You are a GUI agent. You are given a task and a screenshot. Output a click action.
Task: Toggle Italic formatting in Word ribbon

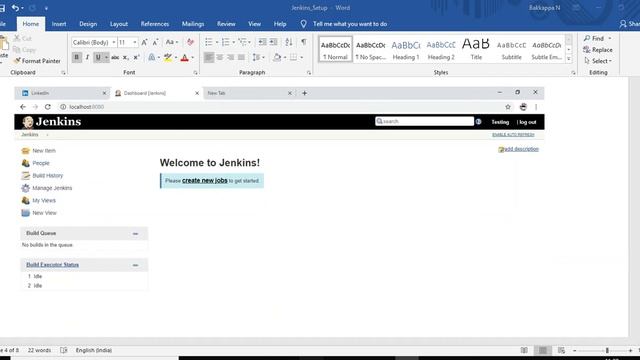click(x=87, y=58)
